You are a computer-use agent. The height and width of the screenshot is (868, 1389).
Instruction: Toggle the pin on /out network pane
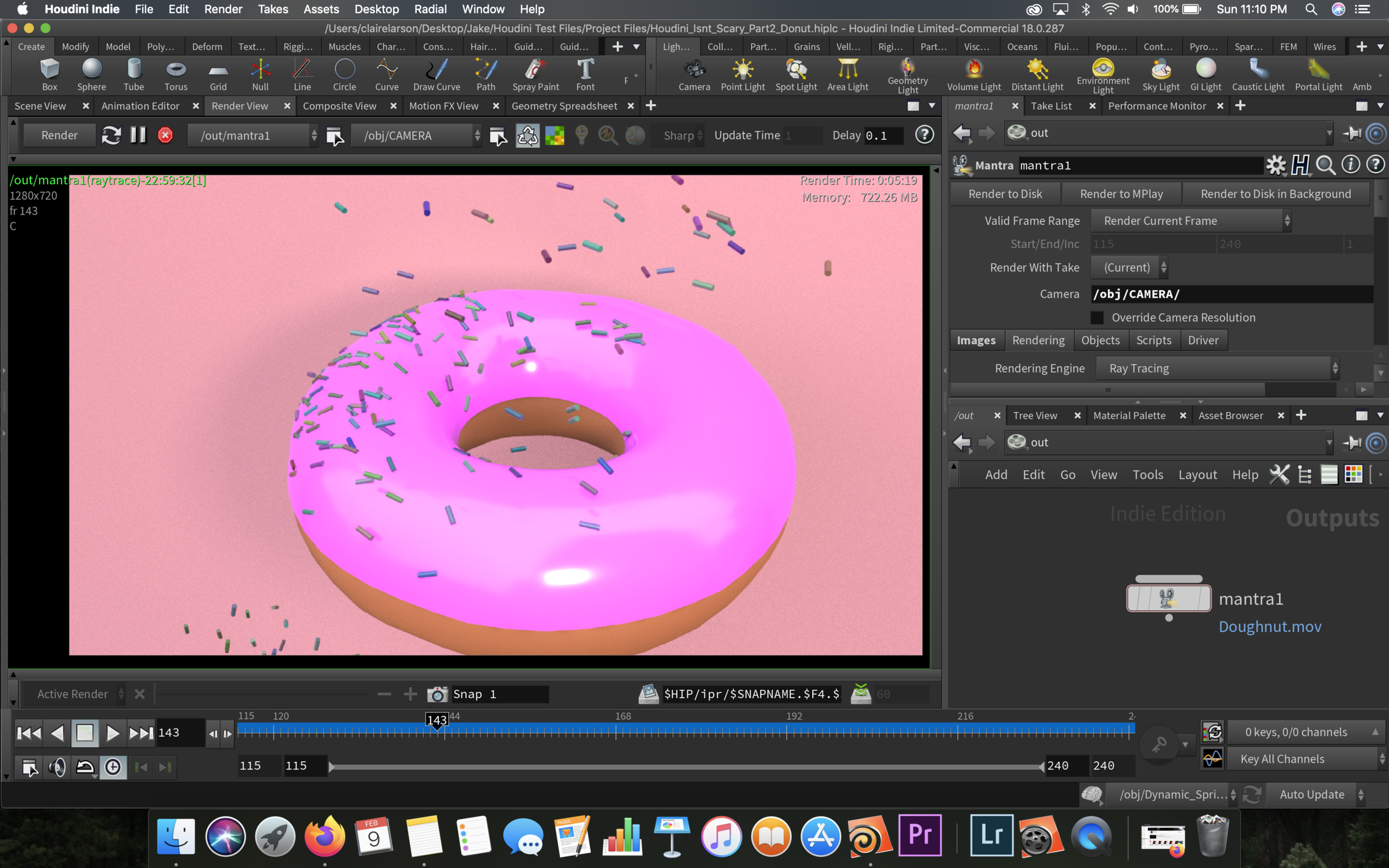(1352, 443)
